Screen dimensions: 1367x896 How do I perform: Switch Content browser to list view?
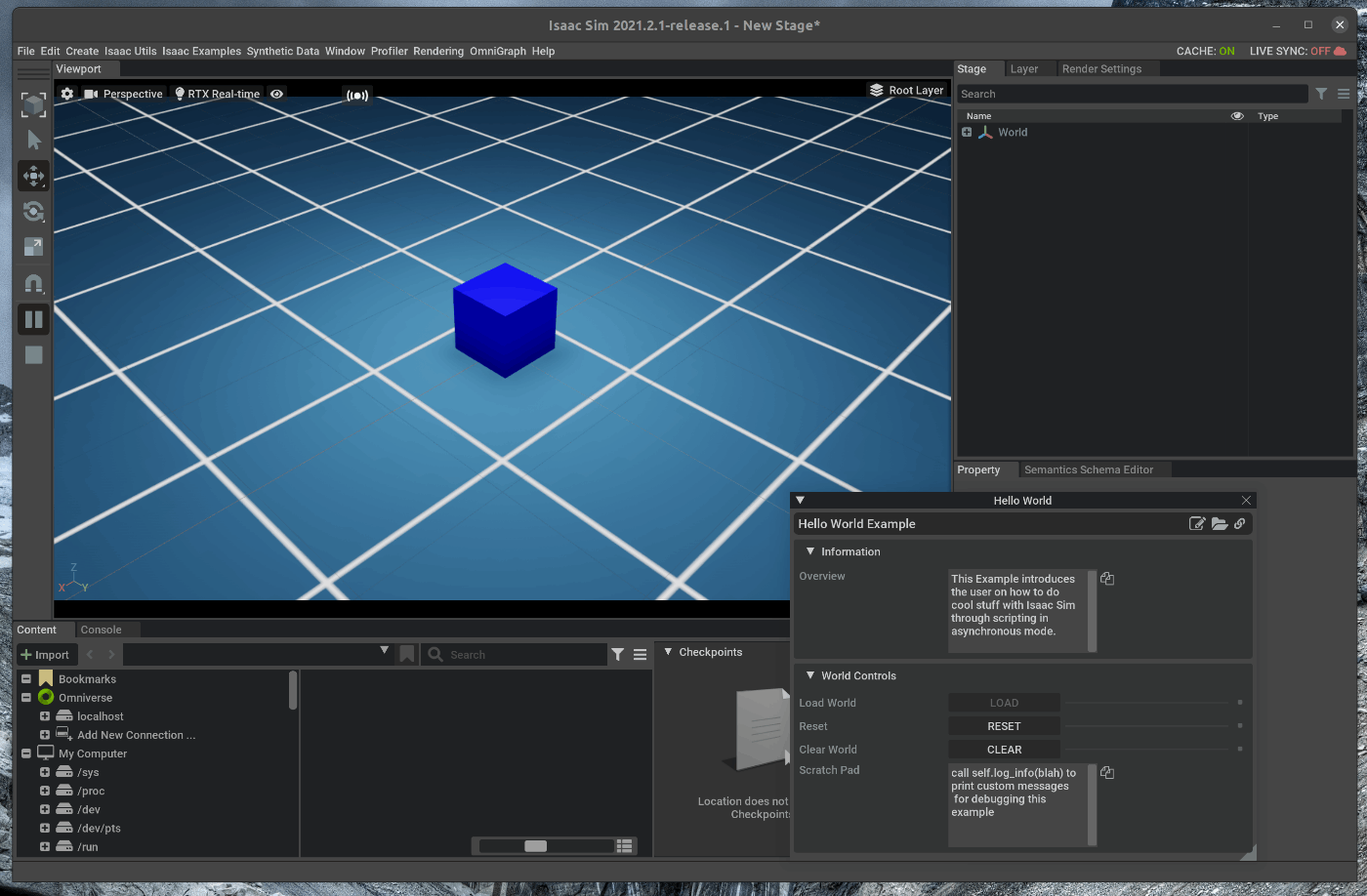point(625,846)
